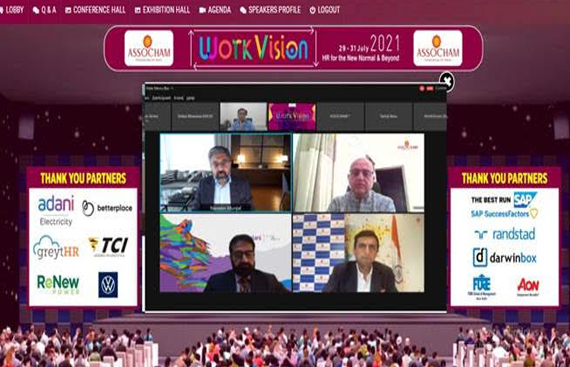Viewport: 570px width, 367px height.
Task: Open the Q & A section
Action: [45, 10]
